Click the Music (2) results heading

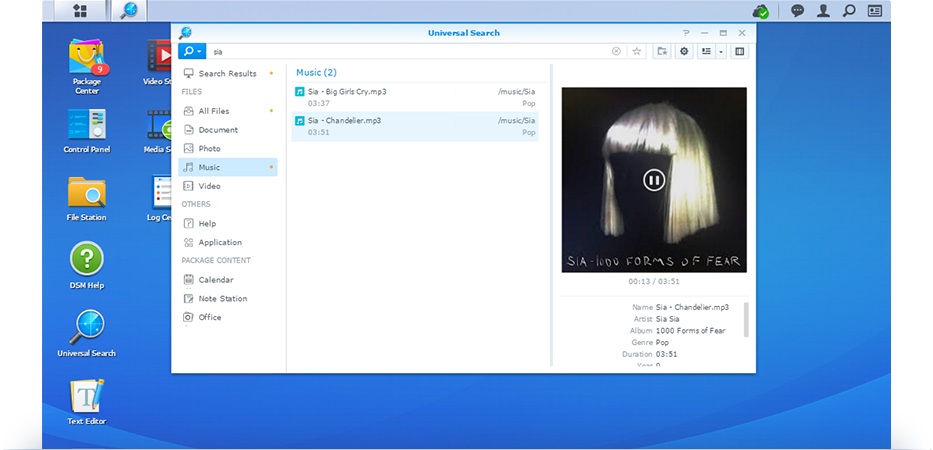coord(316,73)
